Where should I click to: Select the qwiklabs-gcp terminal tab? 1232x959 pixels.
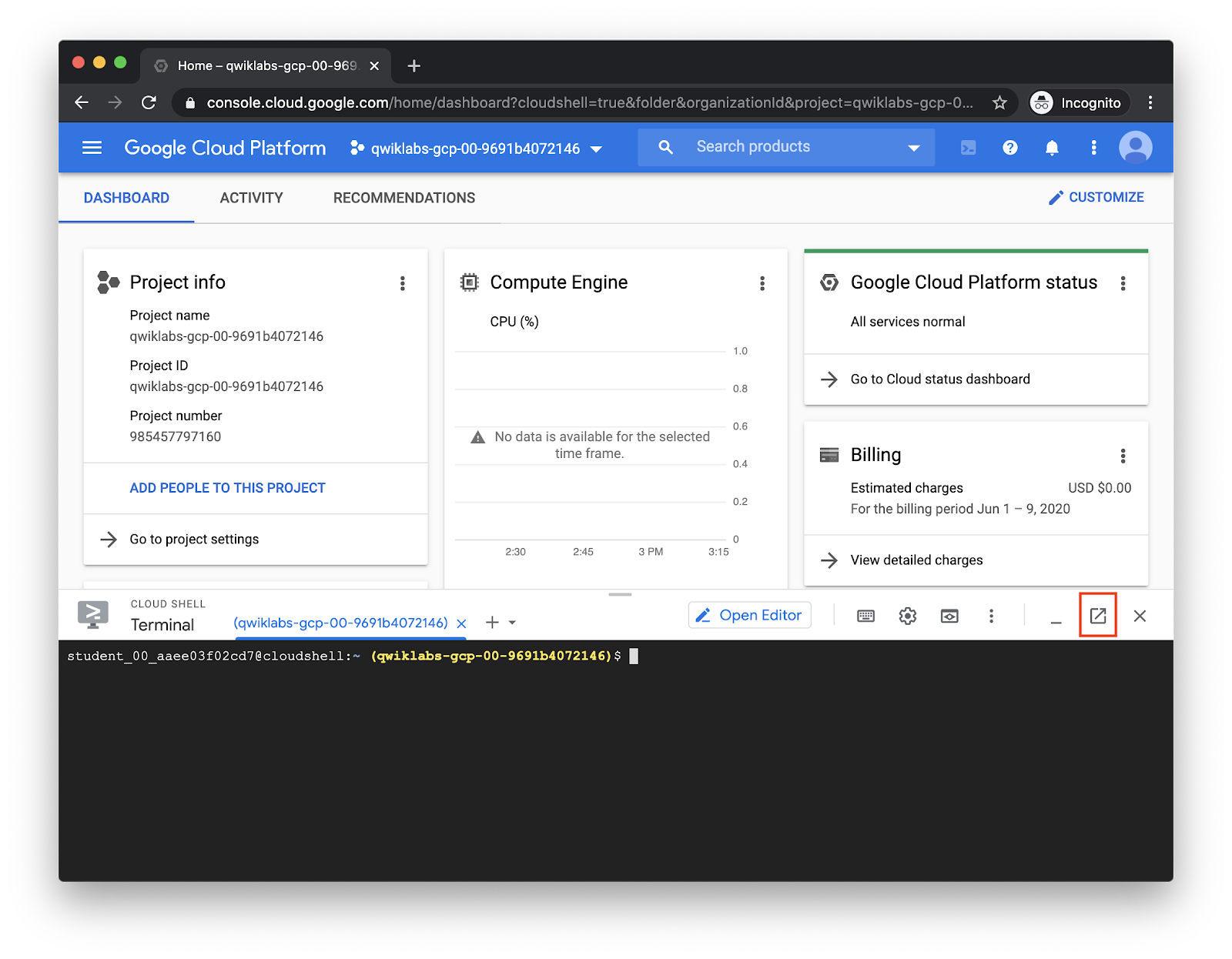pyautogui.click(x=340, y=623)
